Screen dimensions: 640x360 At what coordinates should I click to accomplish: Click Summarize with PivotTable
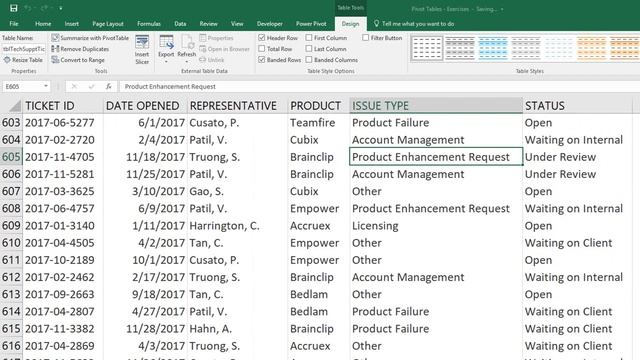(x=90, y=38)
